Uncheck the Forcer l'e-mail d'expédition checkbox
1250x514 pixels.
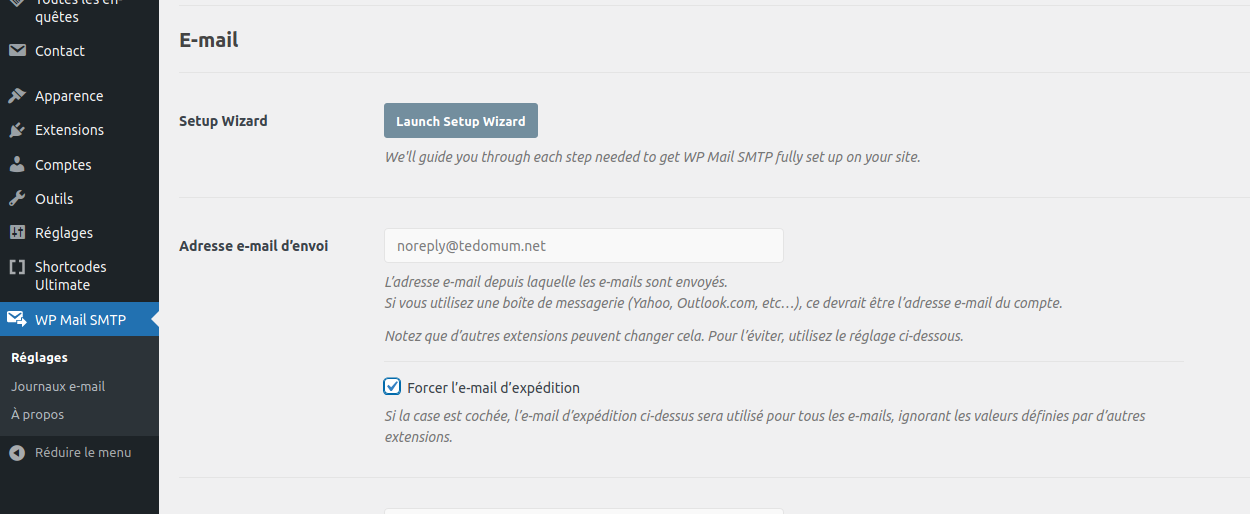pyautogui.click(x=393, y=387)
